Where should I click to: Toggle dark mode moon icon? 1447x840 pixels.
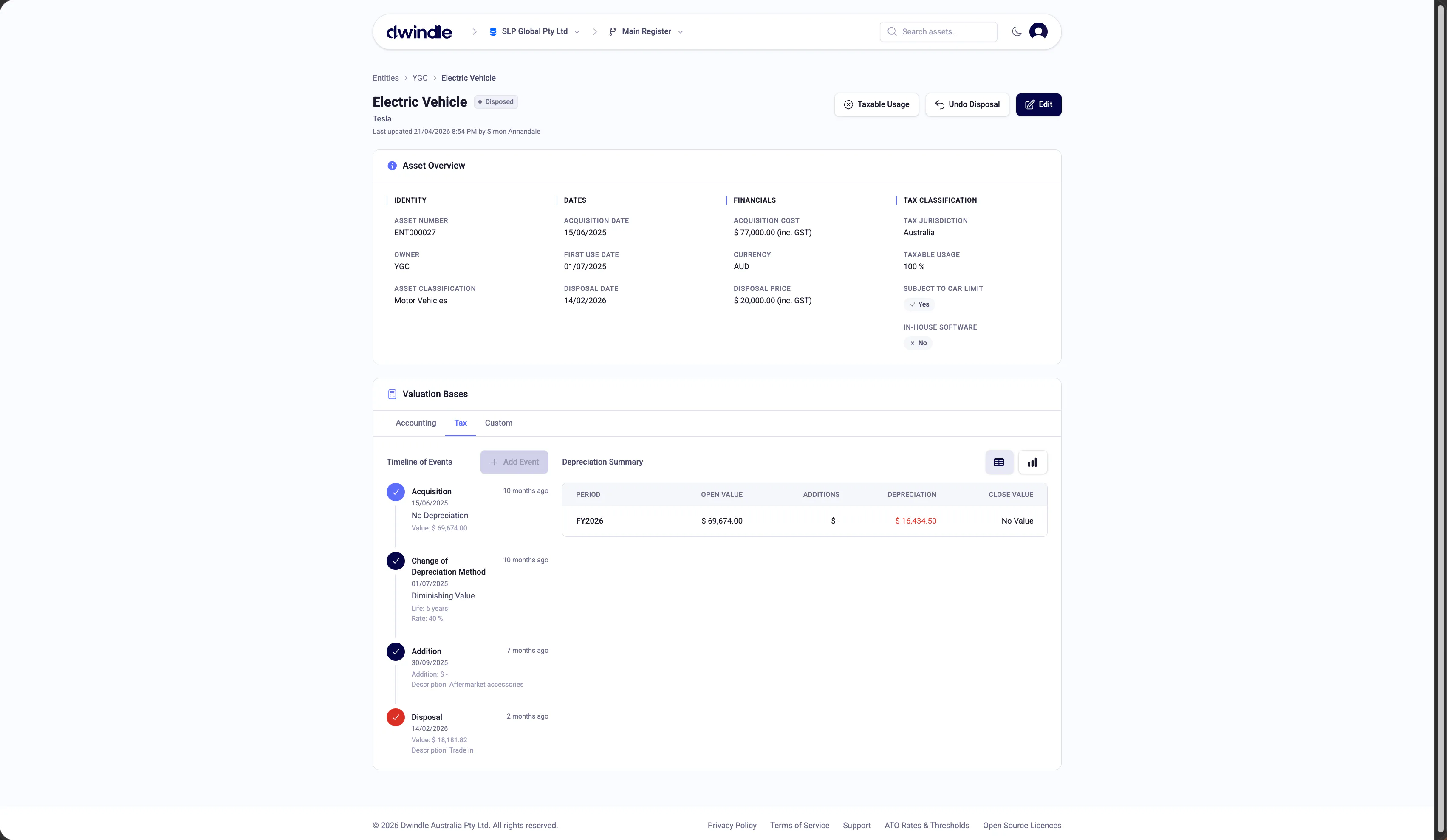pyautogui.click(x=1016, y=31)
